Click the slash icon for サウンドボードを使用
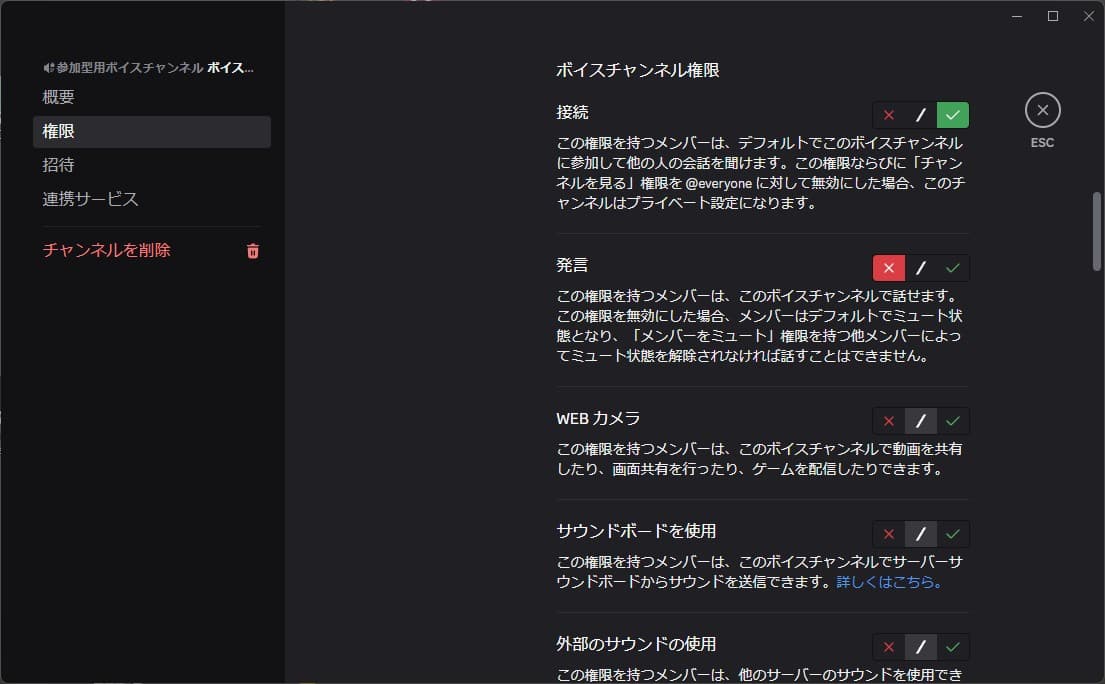This screenshot has width=1105, height=684. 920,534
